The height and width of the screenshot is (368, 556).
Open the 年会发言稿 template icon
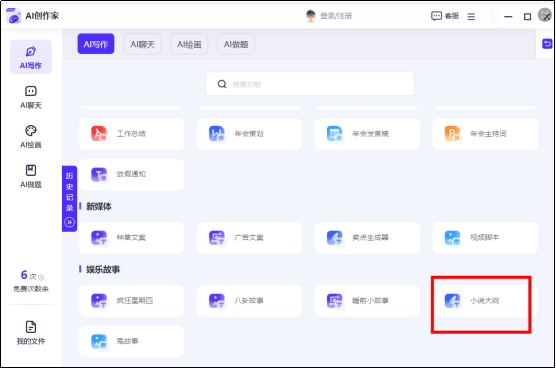tap(334, 134)
